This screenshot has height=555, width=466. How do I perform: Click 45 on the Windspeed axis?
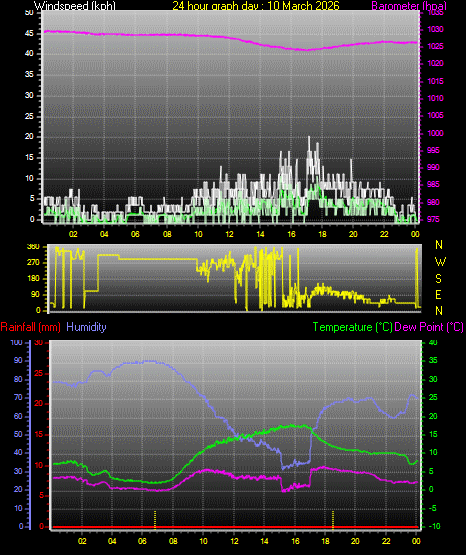point(29,33)
